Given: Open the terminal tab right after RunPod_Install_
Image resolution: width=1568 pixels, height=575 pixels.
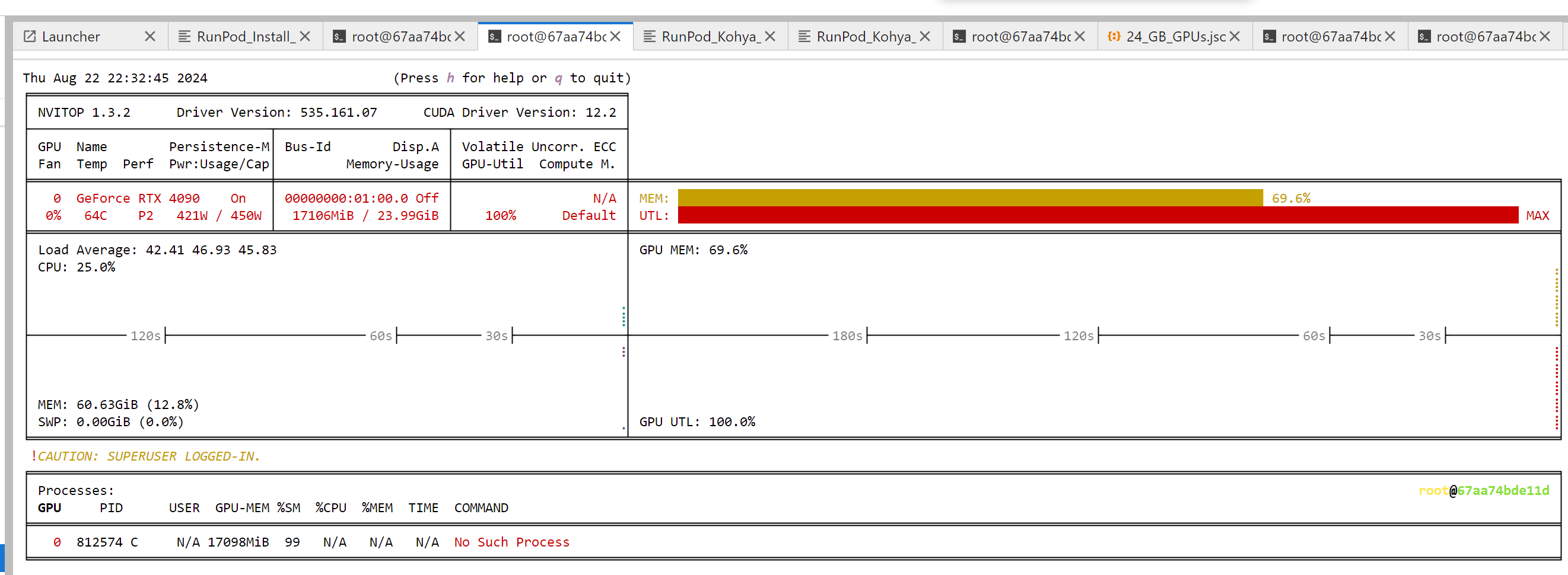Looking at the screenshot, I should coord(400,37).
